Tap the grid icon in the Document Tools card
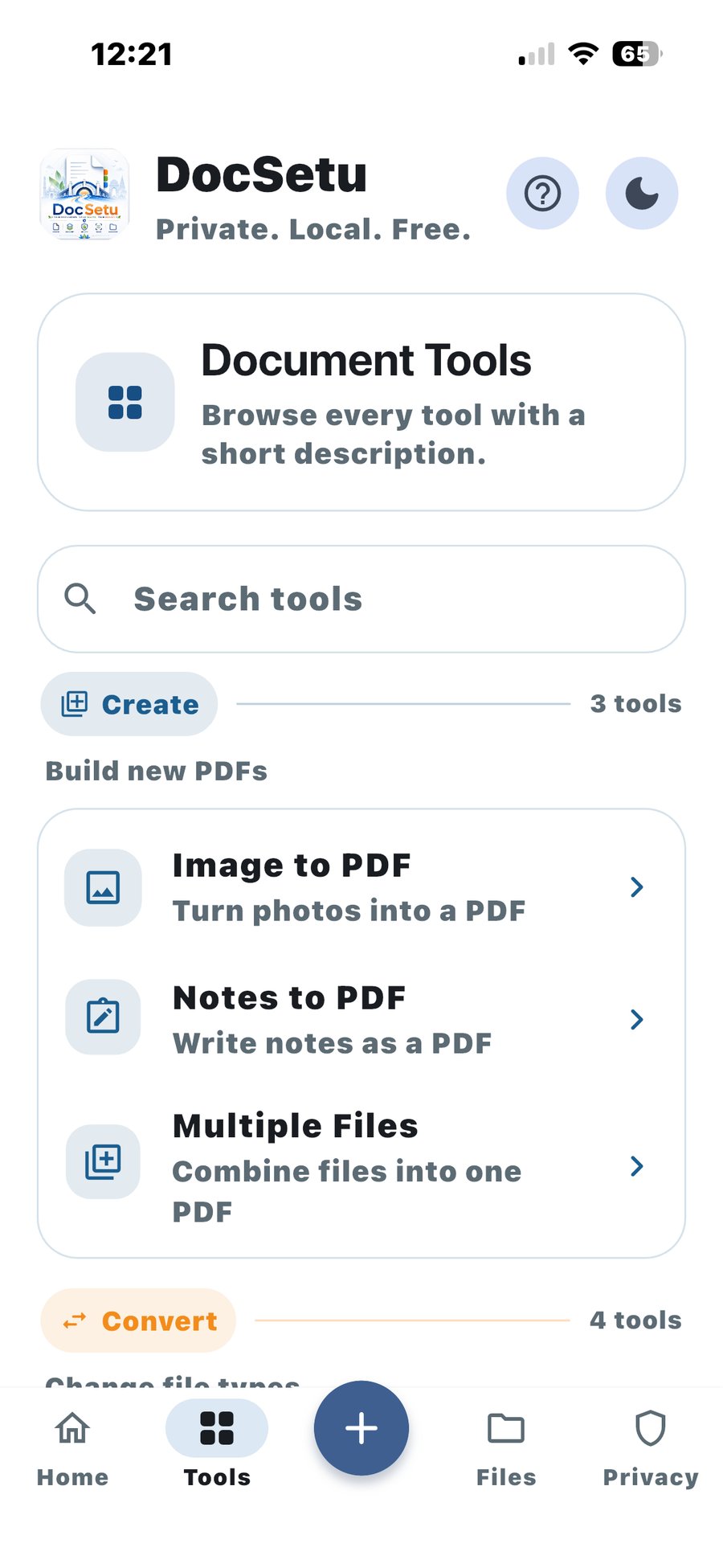The image size is (723, 1568). (x=125, y=402)
